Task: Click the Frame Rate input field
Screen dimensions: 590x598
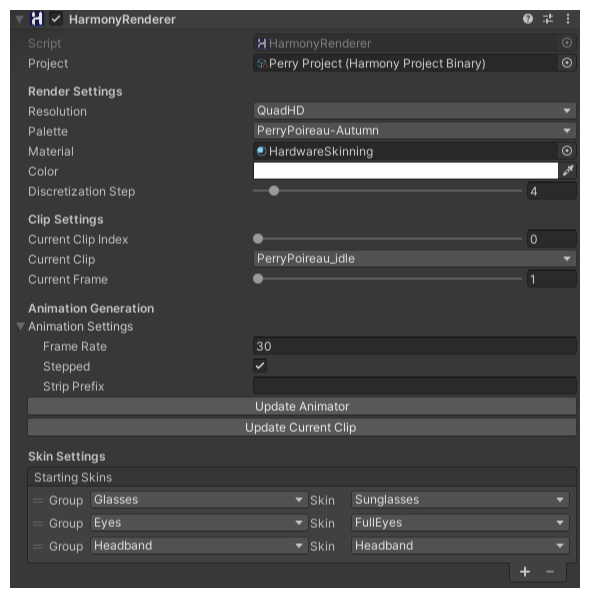Action: (415, 346)
